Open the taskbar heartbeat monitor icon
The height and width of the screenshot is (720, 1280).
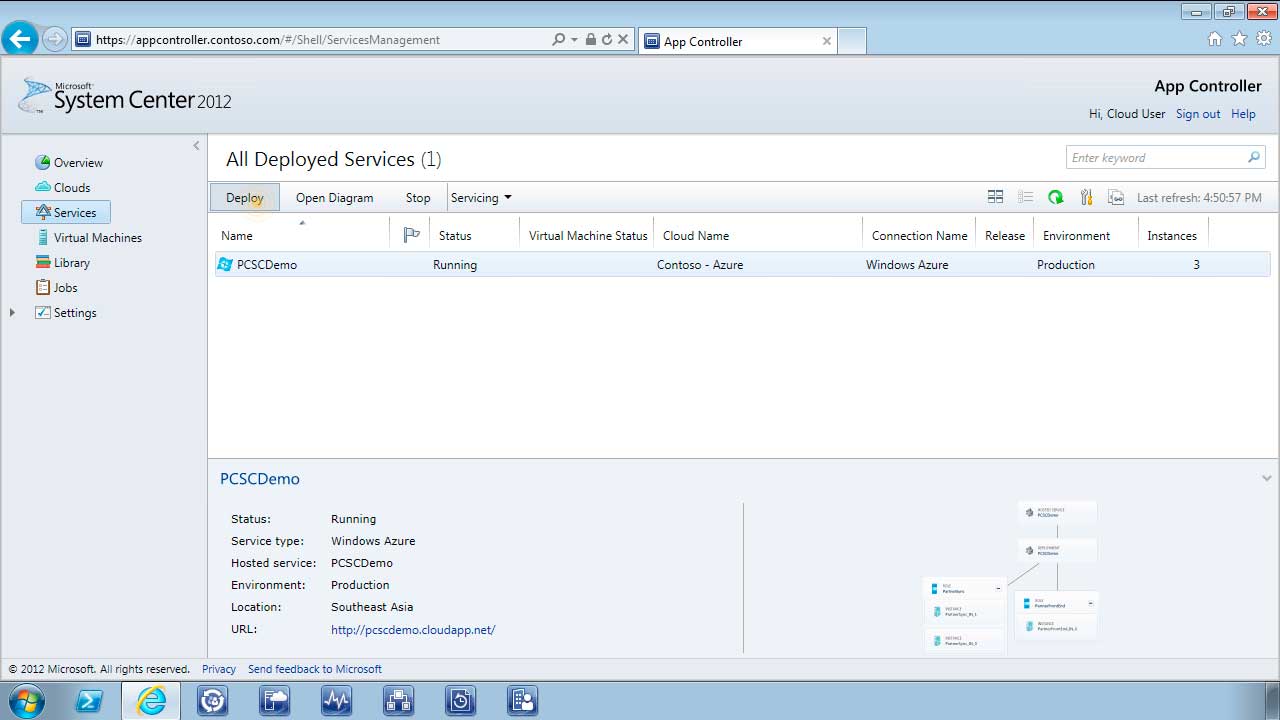click(x=337, y=701)
